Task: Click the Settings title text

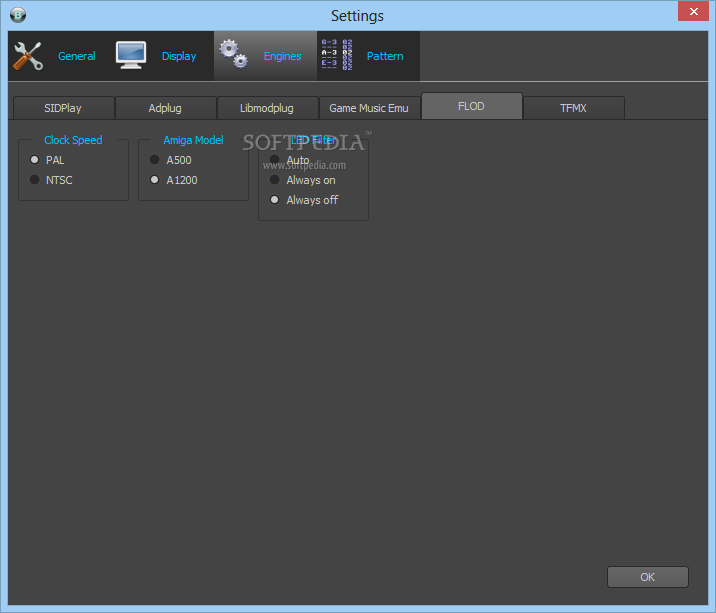Action: (357, 16)
